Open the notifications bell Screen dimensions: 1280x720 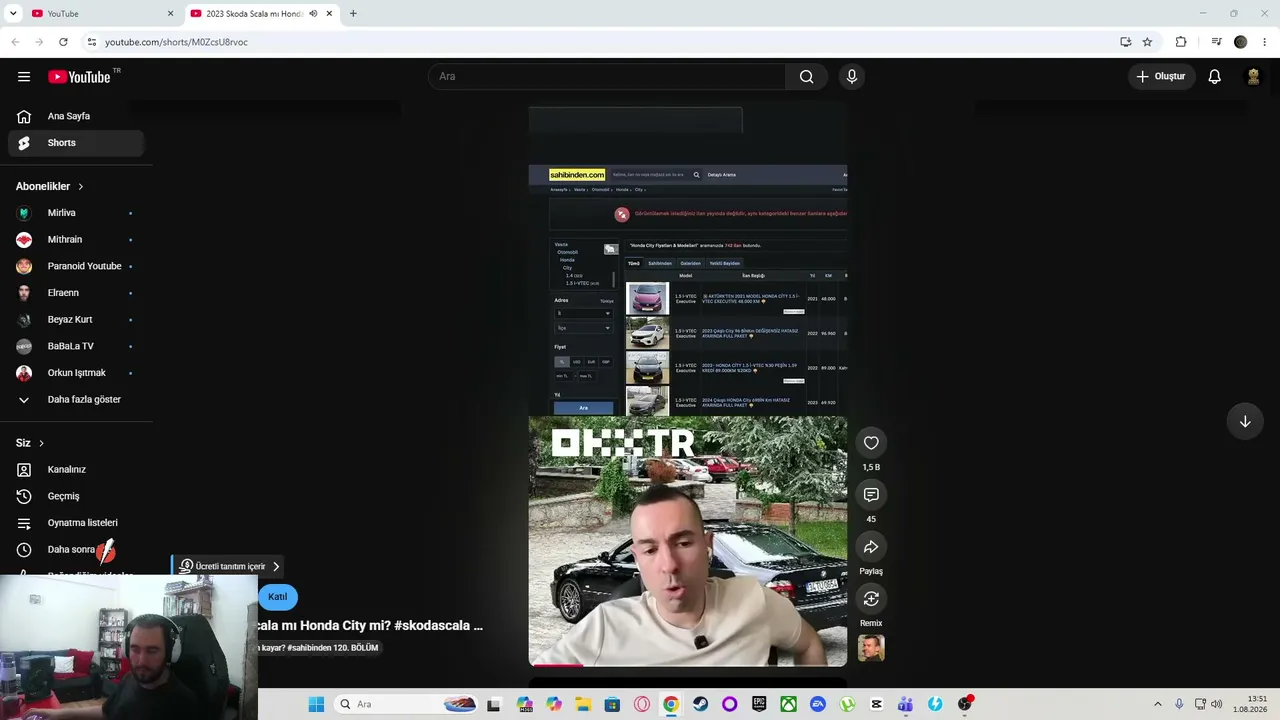1214,77
